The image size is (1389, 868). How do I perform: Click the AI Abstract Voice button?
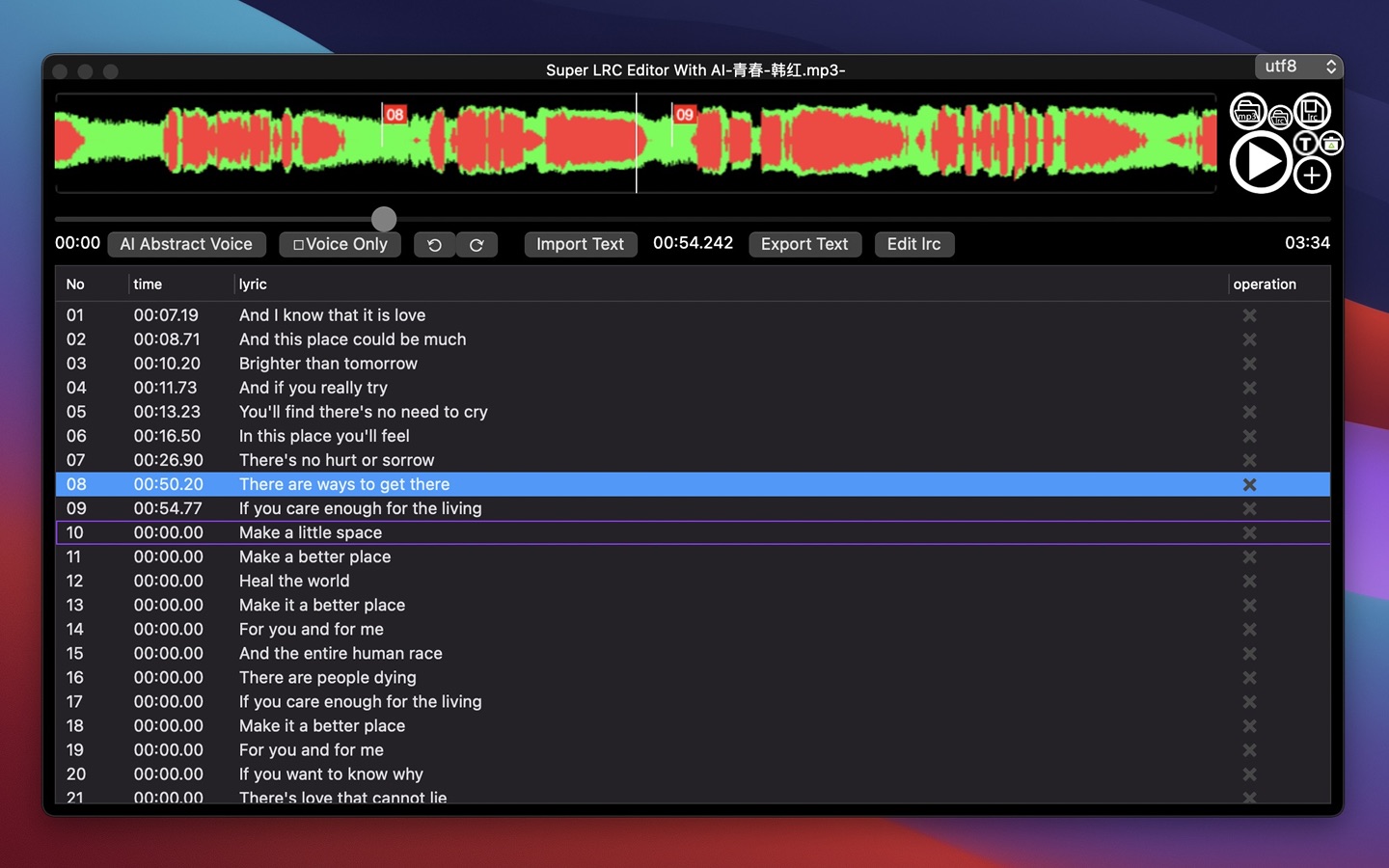(186, 245)
